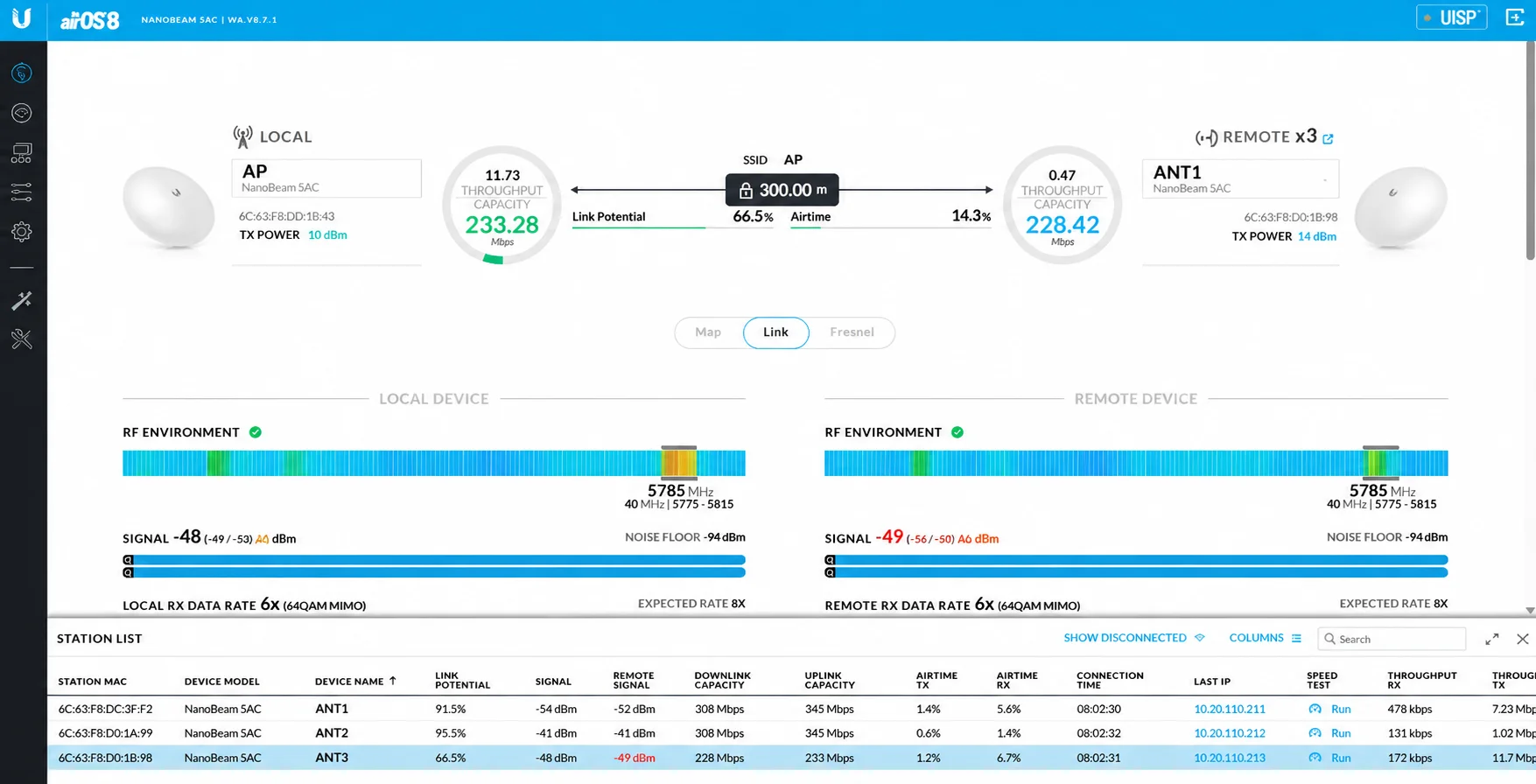
Task: Open the UISP button in the header
Action: click(x=1451, y=17)
